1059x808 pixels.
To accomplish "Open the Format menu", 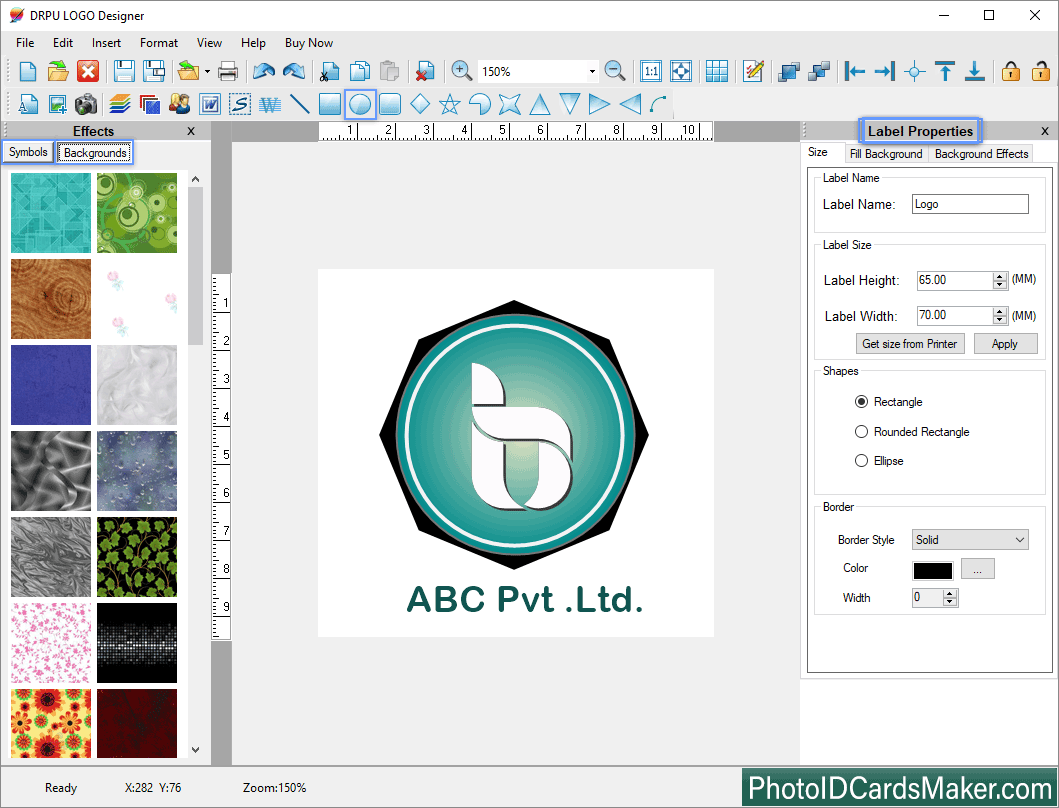I will tap(159, 43).
